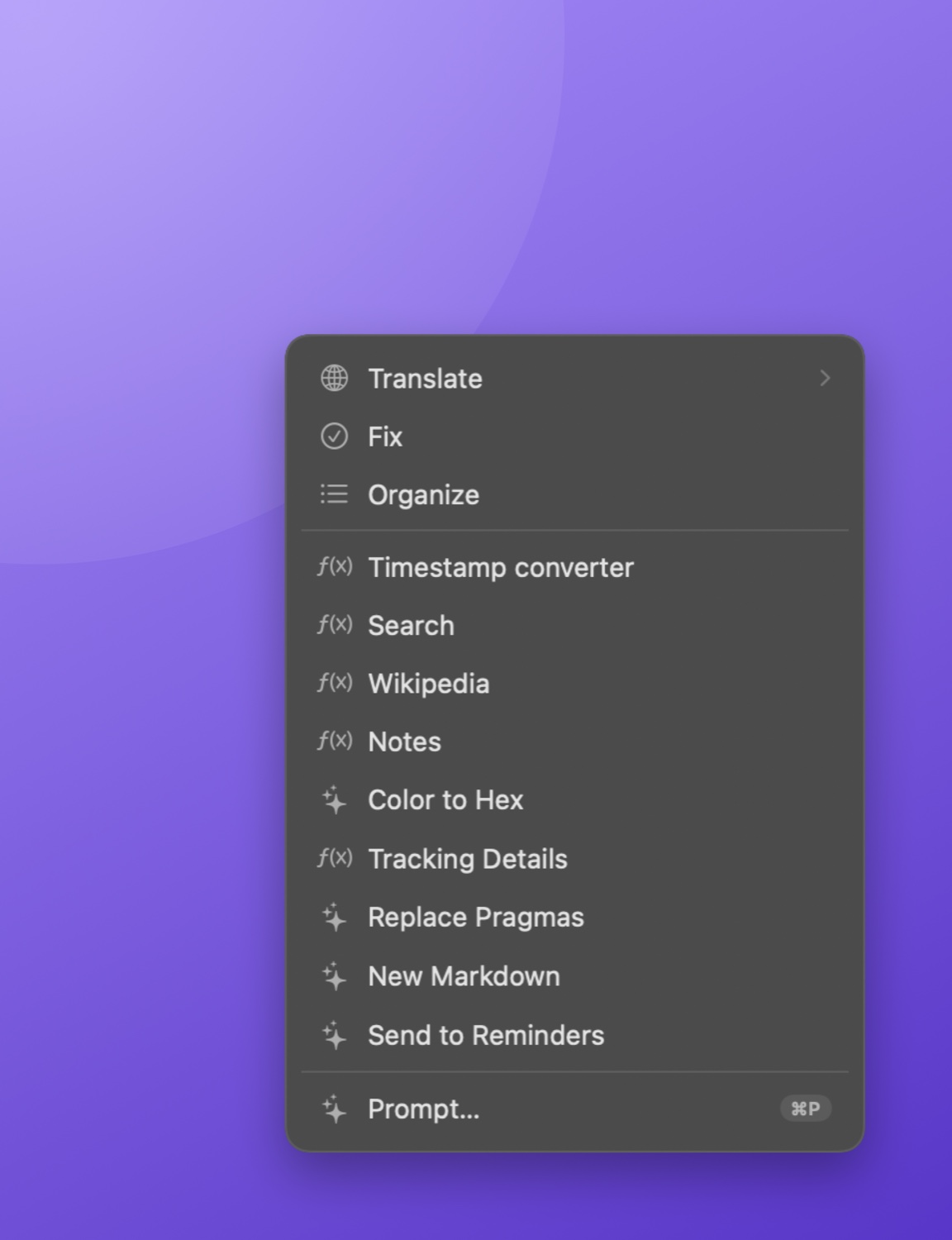This screenshot has width=952, height=1240.
Task: Expand the Translate submenu chevron
Action: 824,378
